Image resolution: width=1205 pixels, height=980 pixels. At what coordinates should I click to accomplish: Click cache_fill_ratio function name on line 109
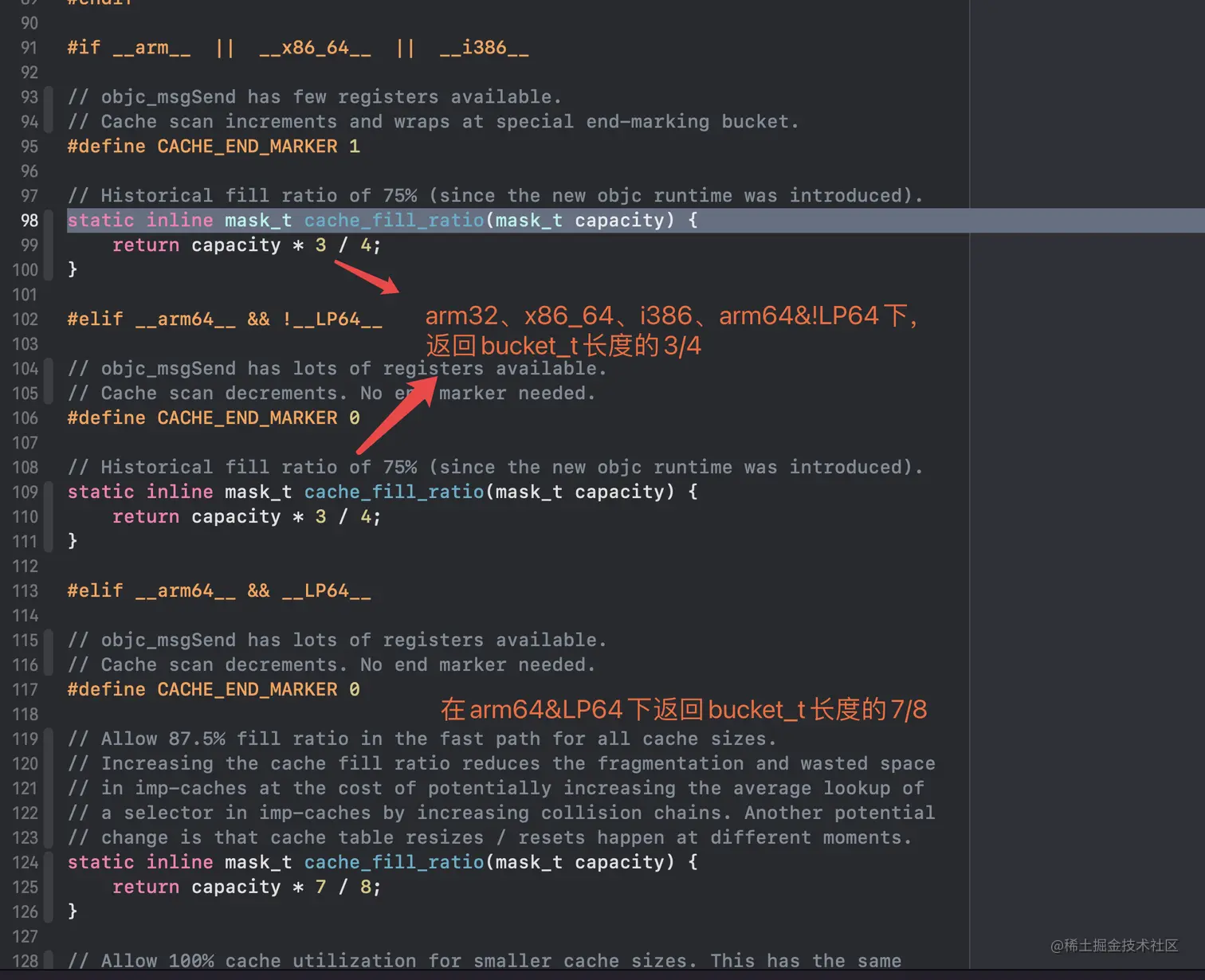[x=394, y=492]
